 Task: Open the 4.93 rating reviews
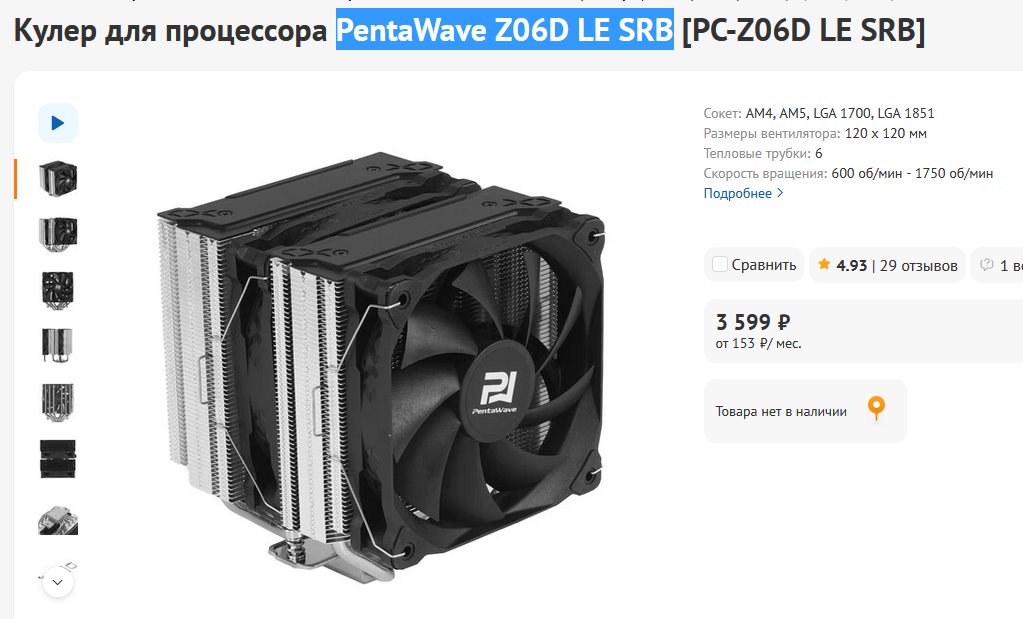click(851, 265)
